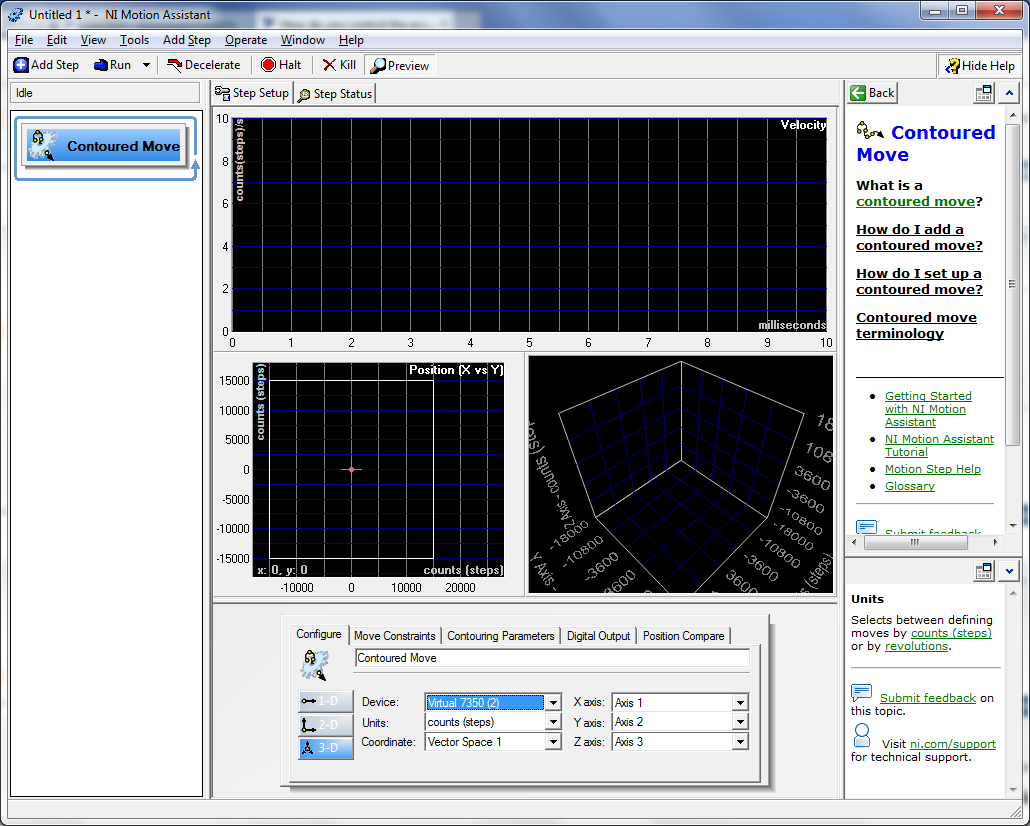
Task: Open the Position Compare tab
Action: pos(683,635)
